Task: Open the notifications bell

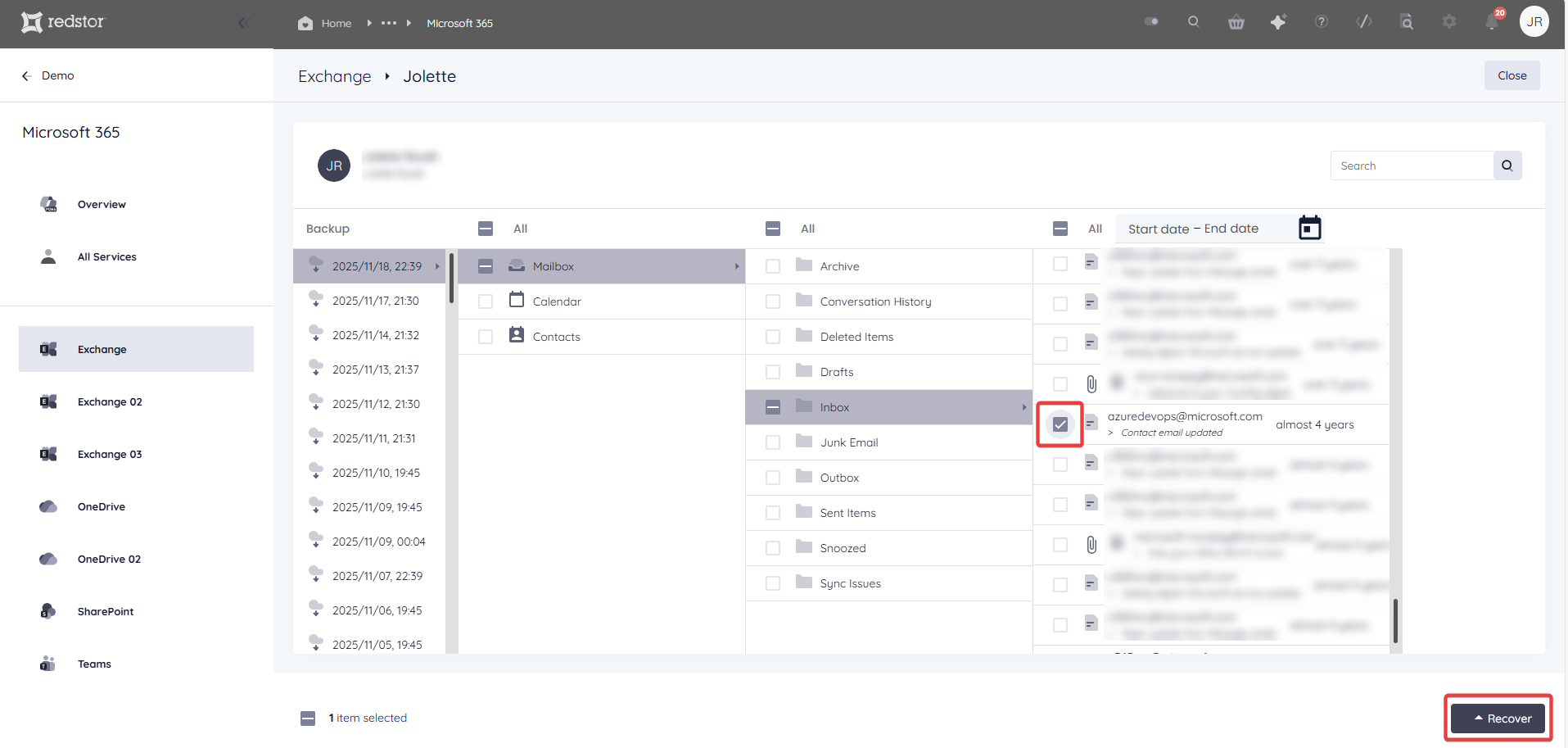Action: pyautogui.click(x=1492, y=22)
